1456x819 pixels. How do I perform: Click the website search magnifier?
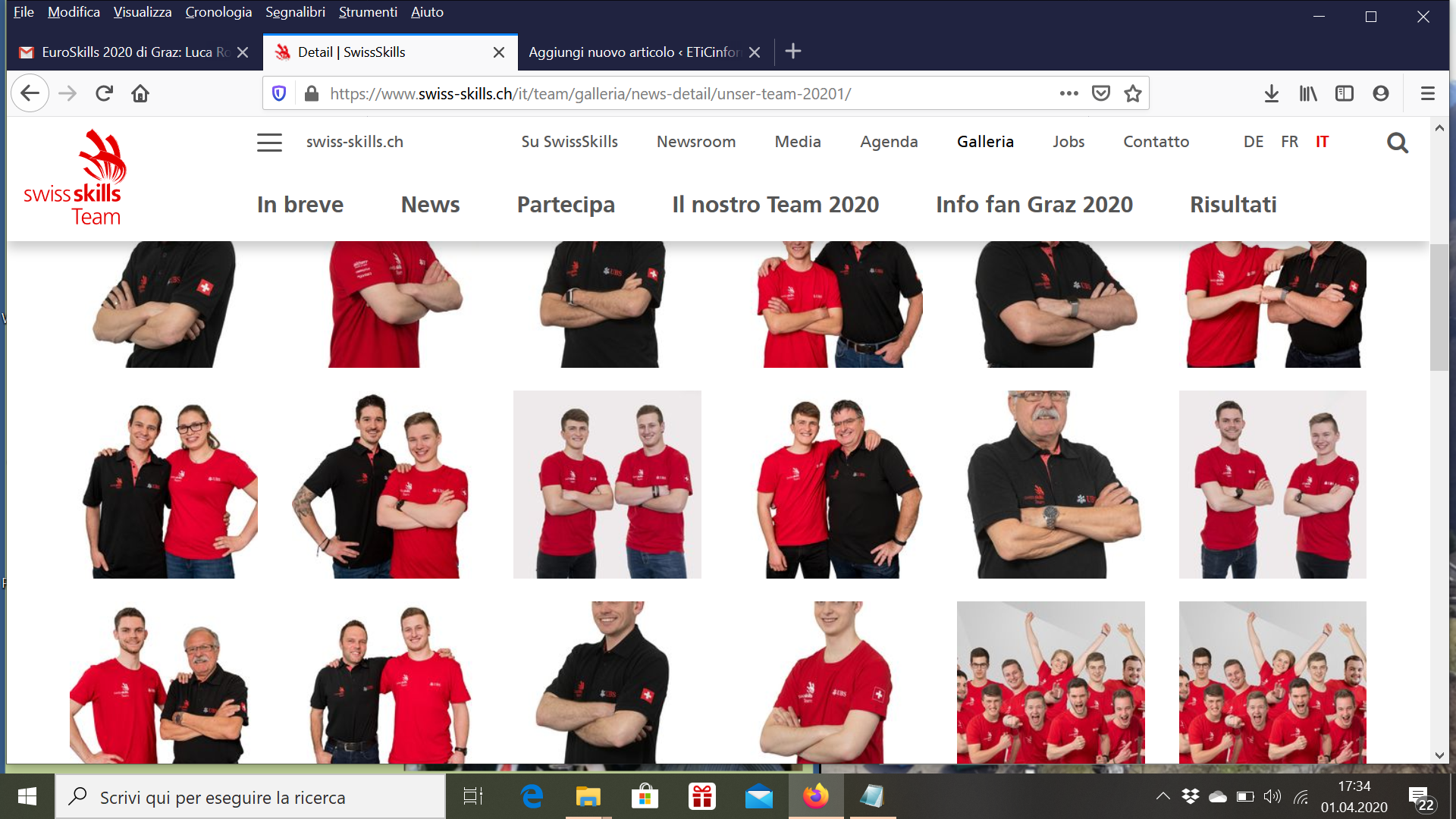click(x=1398, y=143)
